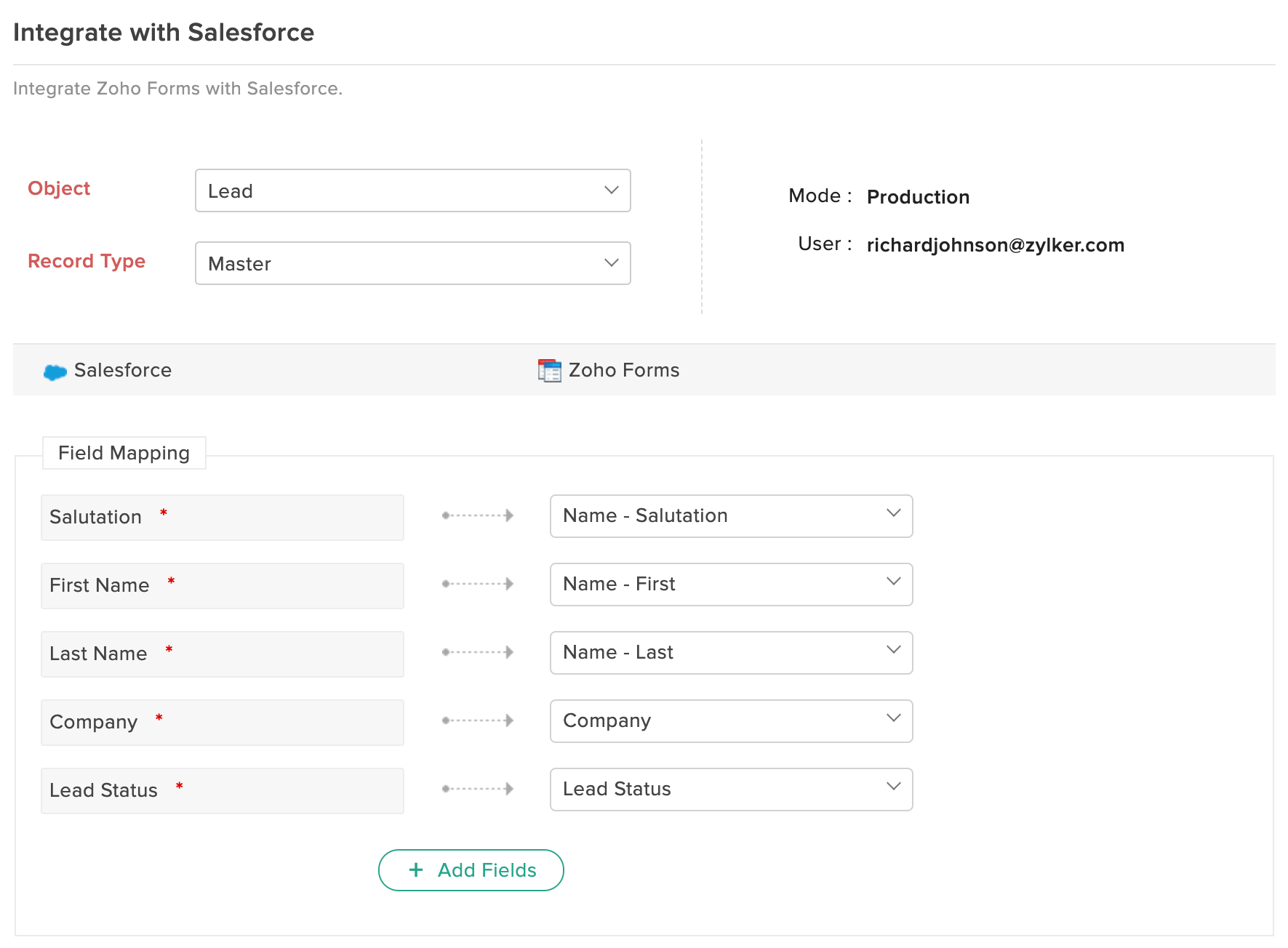Click the Salesforce cloud icon
The image size is (1288, 948).
coord(55,370)
